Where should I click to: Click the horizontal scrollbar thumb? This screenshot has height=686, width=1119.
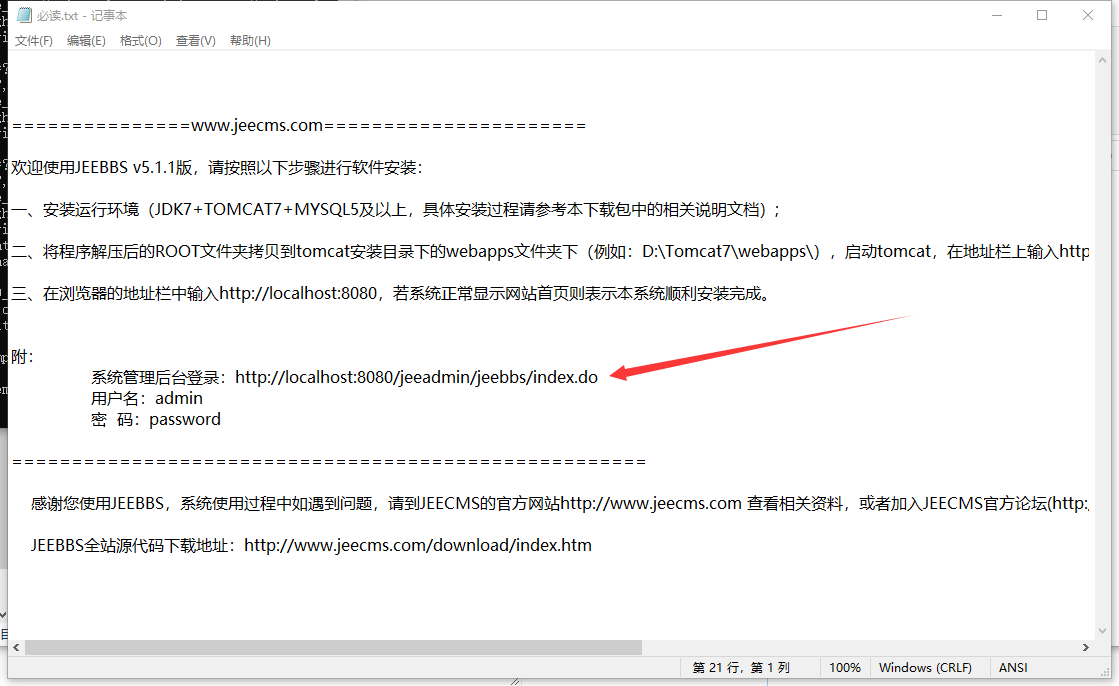click(333, 647)
